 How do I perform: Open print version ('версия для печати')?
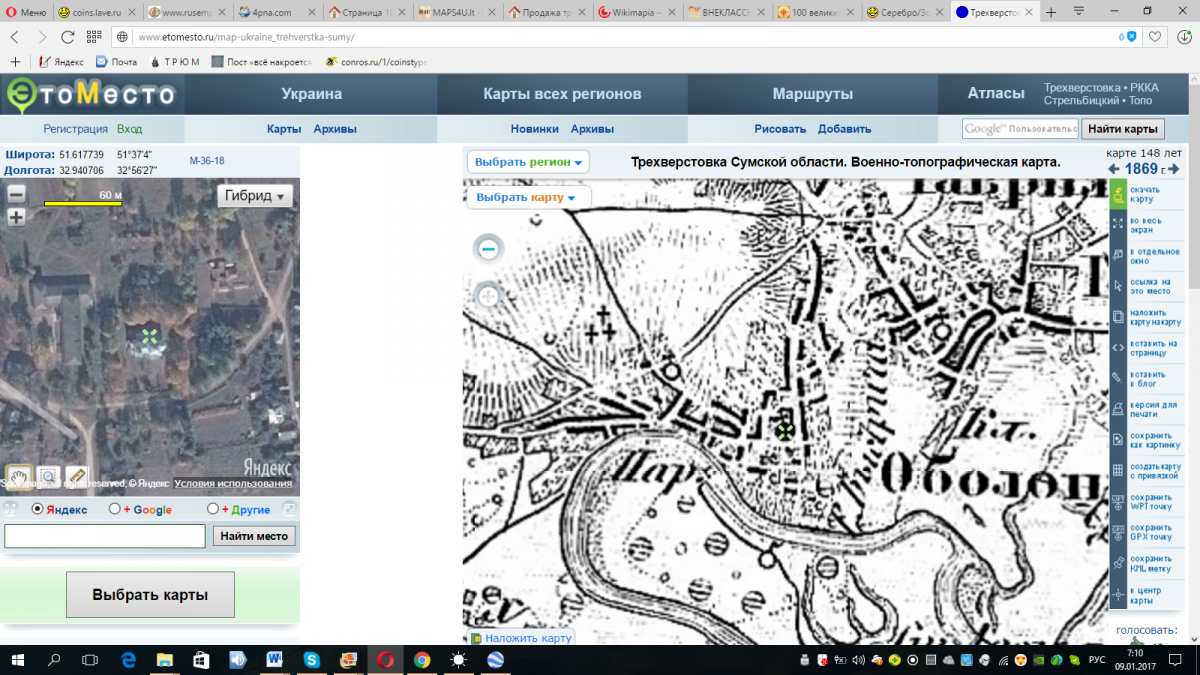[x=1118, y=409]
